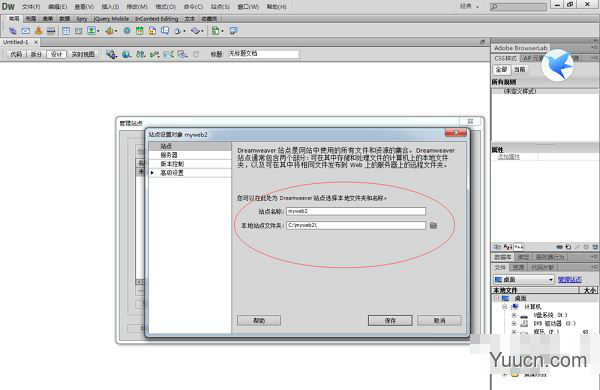This screenshot has width=600, height=390.
Task: Select 版本控制 category in site setup
Action: click(x=190, y=164)
